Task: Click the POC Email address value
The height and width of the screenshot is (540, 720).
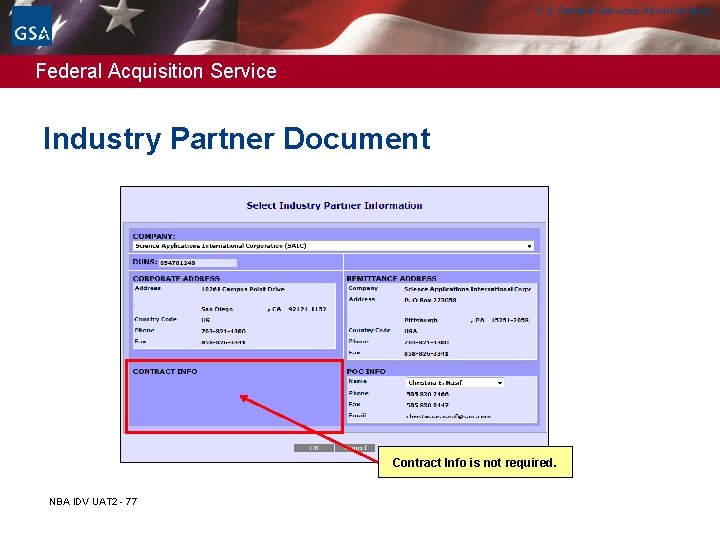Action: 449,416
